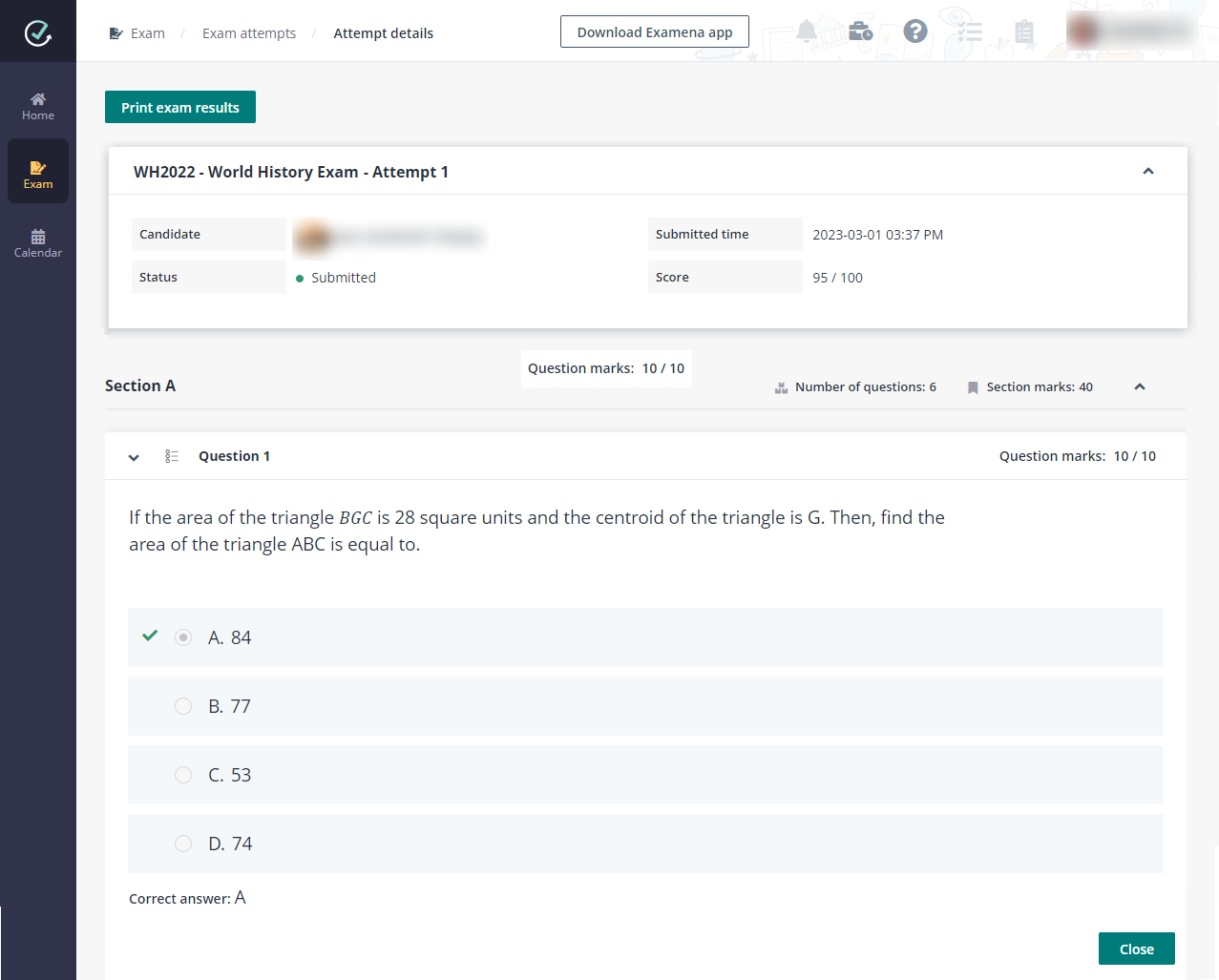This screenshot has height=980, width=1219.
Task: Click the Examena logo in sidebar
Action: point(38,32)
